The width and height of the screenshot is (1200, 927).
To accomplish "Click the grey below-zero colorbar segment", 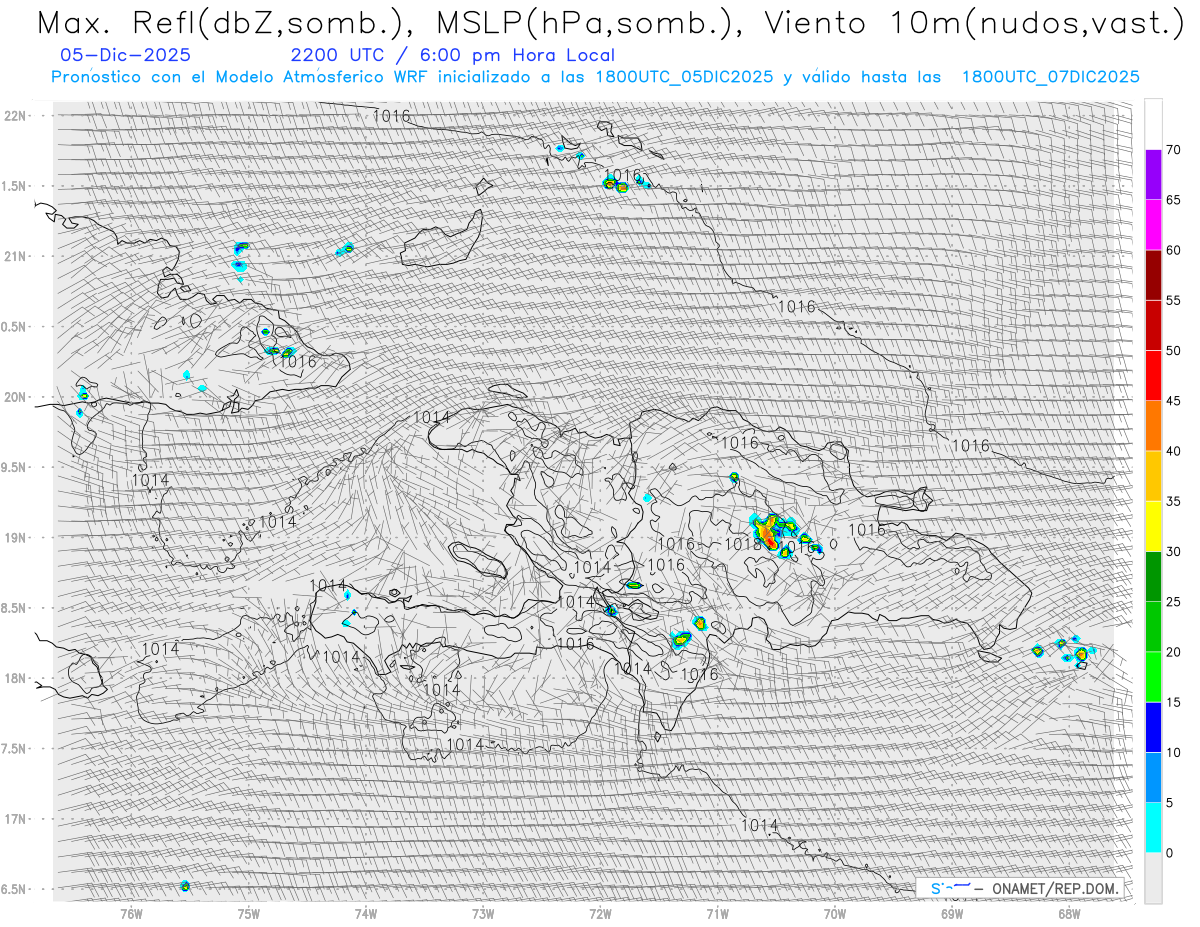I will (x=1153, y=878).
